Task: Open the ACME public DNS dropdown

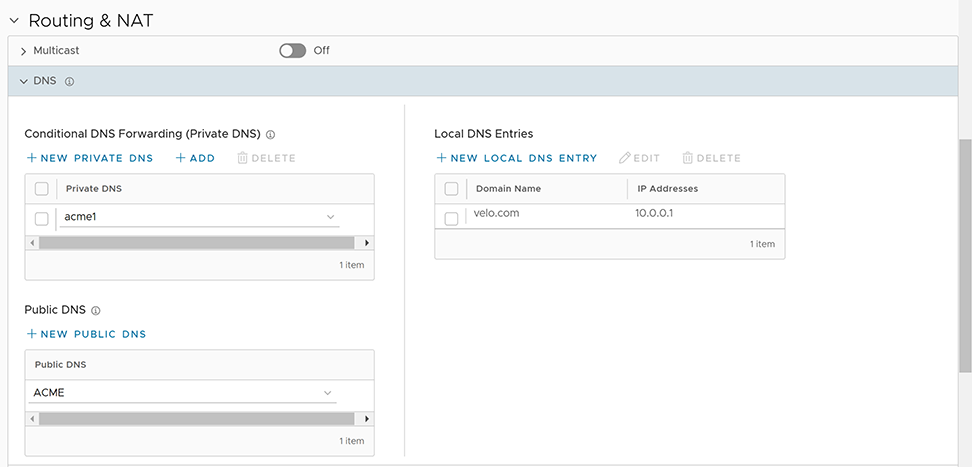Action: pos(327,393)
